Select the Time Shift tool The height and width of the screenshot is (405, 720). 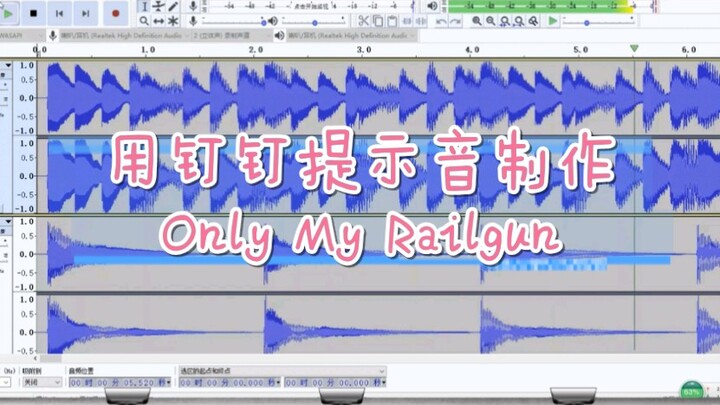[158, 21]
